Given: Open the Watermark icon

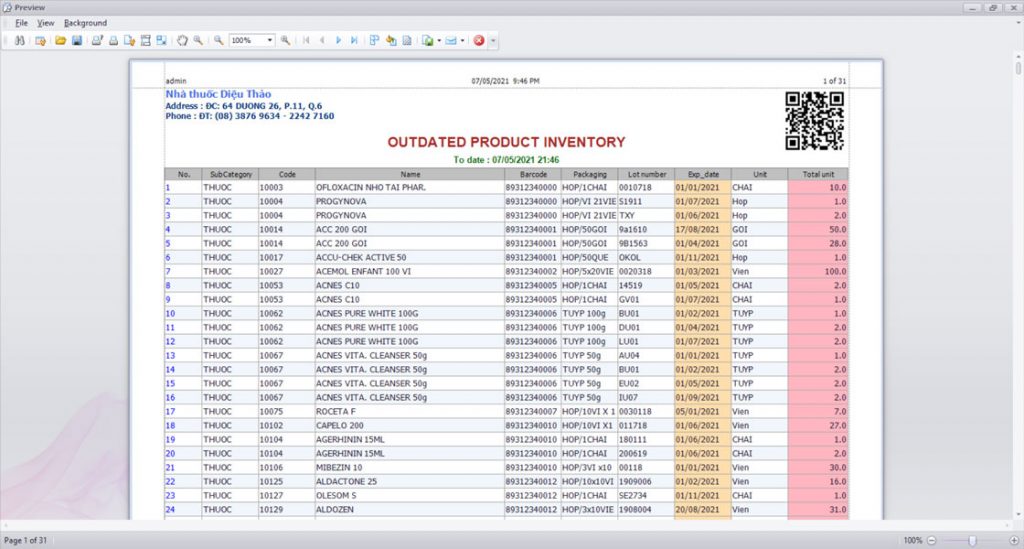Looking at the screenshot, I should 407,40.
